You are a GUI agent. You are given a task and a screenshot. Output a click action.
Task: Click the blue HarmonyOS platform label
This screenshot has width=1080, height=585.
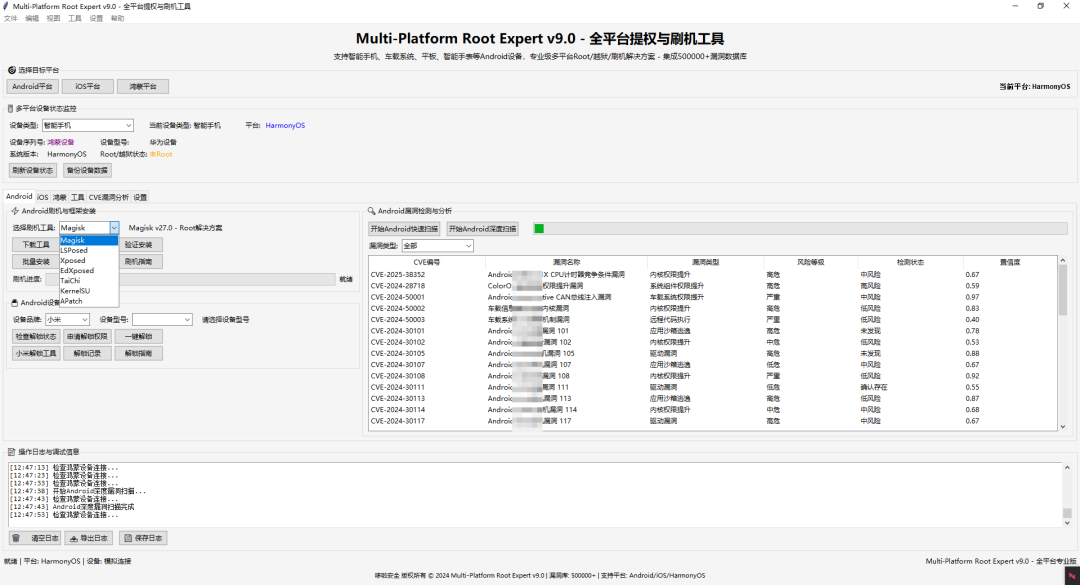(285, 125)
